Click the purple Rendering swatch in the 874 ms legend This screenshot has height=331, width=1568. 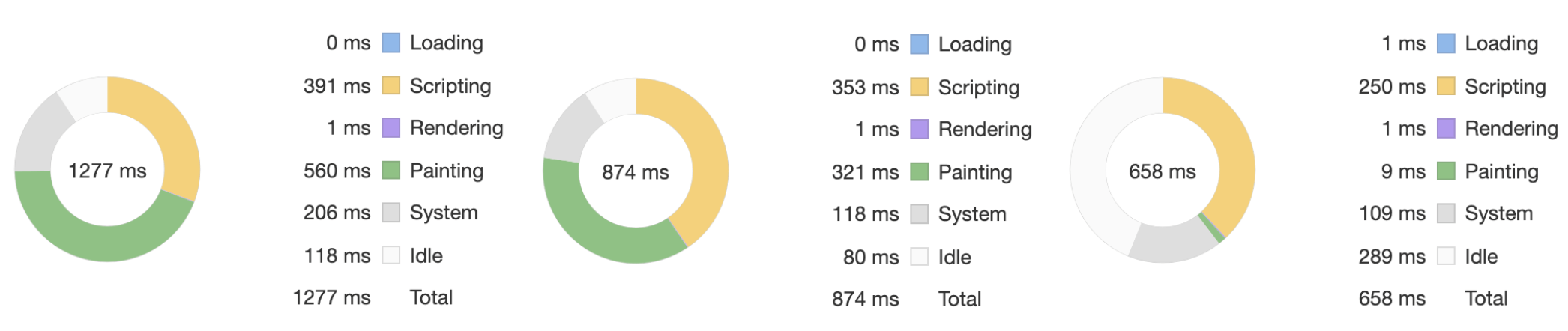(919, 130)
